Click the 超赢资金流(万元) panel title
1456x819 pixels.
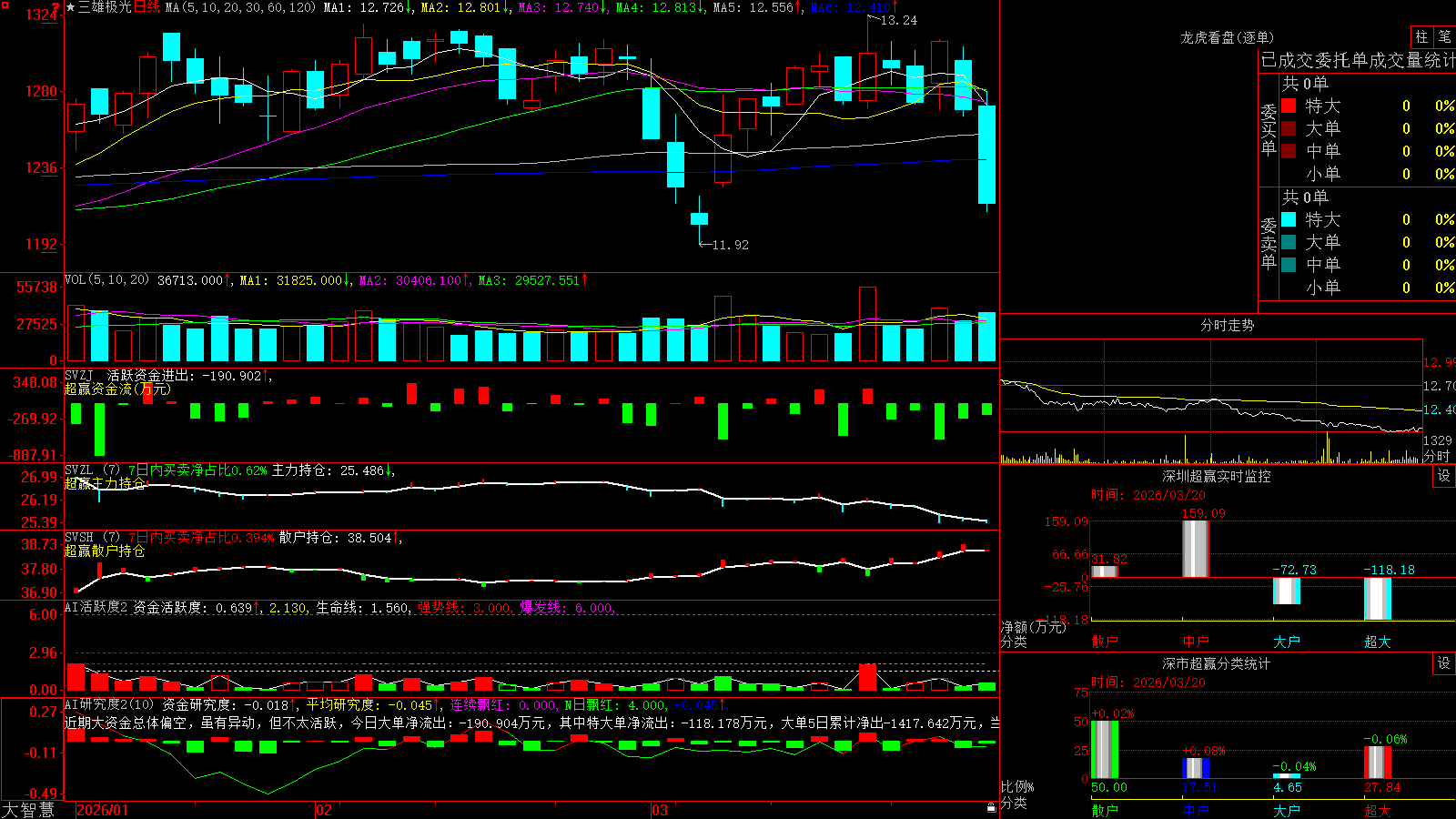(117, 389)
